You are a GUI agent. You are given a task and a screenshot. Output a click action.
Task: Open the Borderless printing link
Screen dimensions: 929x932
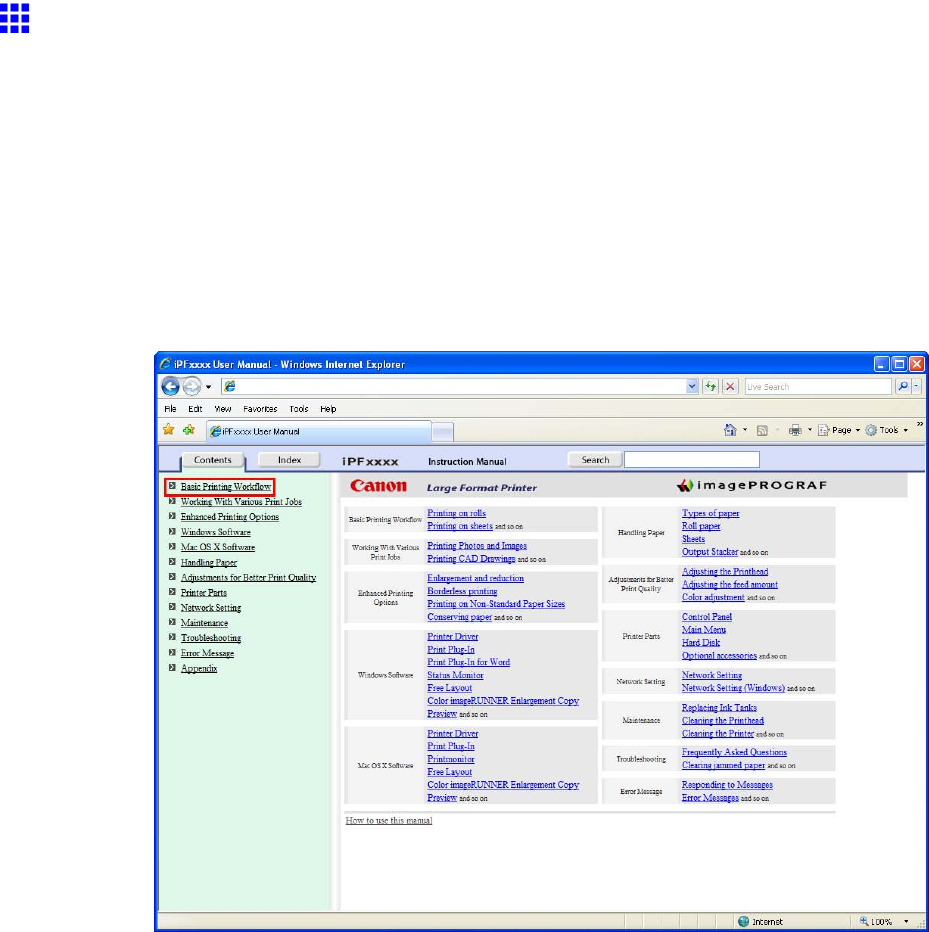tap(462, 591)
